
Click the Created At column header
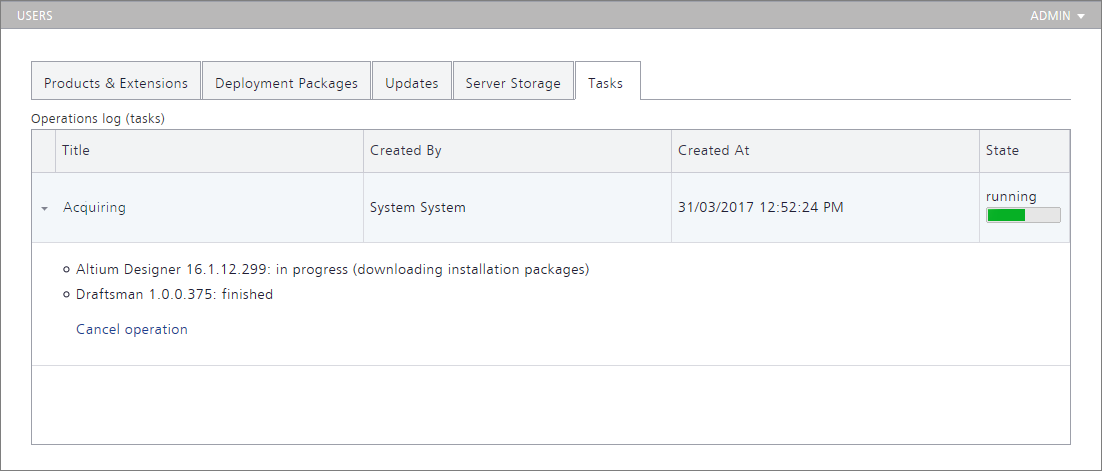[714, 150]
